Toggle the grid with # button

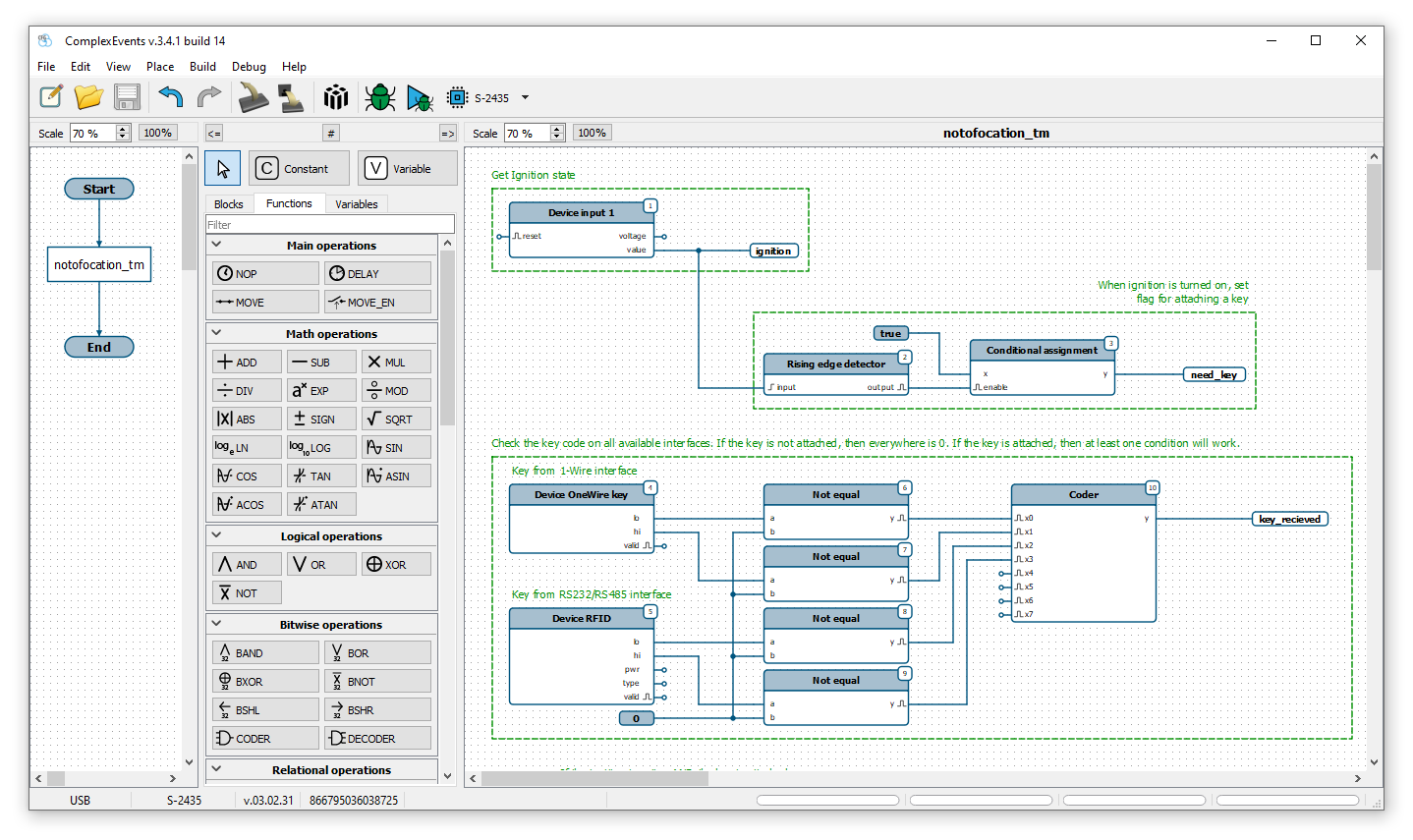(331, 133)
